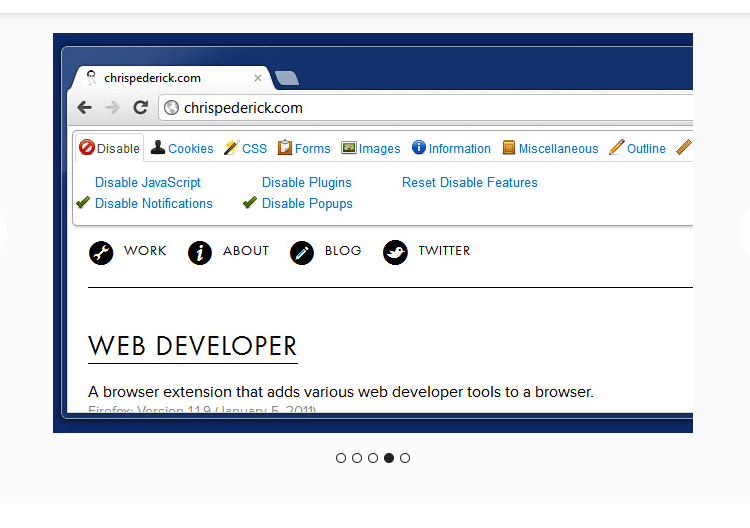Open the TWITTER link
Viewport: 750px width, 528px height.
coord(444,251)
